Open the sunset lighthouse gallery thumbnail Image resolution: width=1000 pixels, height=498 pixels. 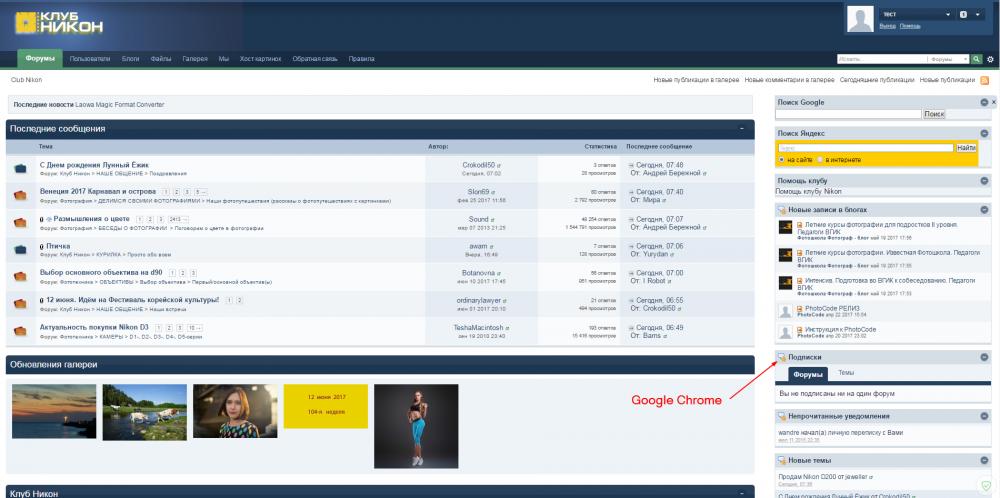pyautogui.click(x=54, y=411)
